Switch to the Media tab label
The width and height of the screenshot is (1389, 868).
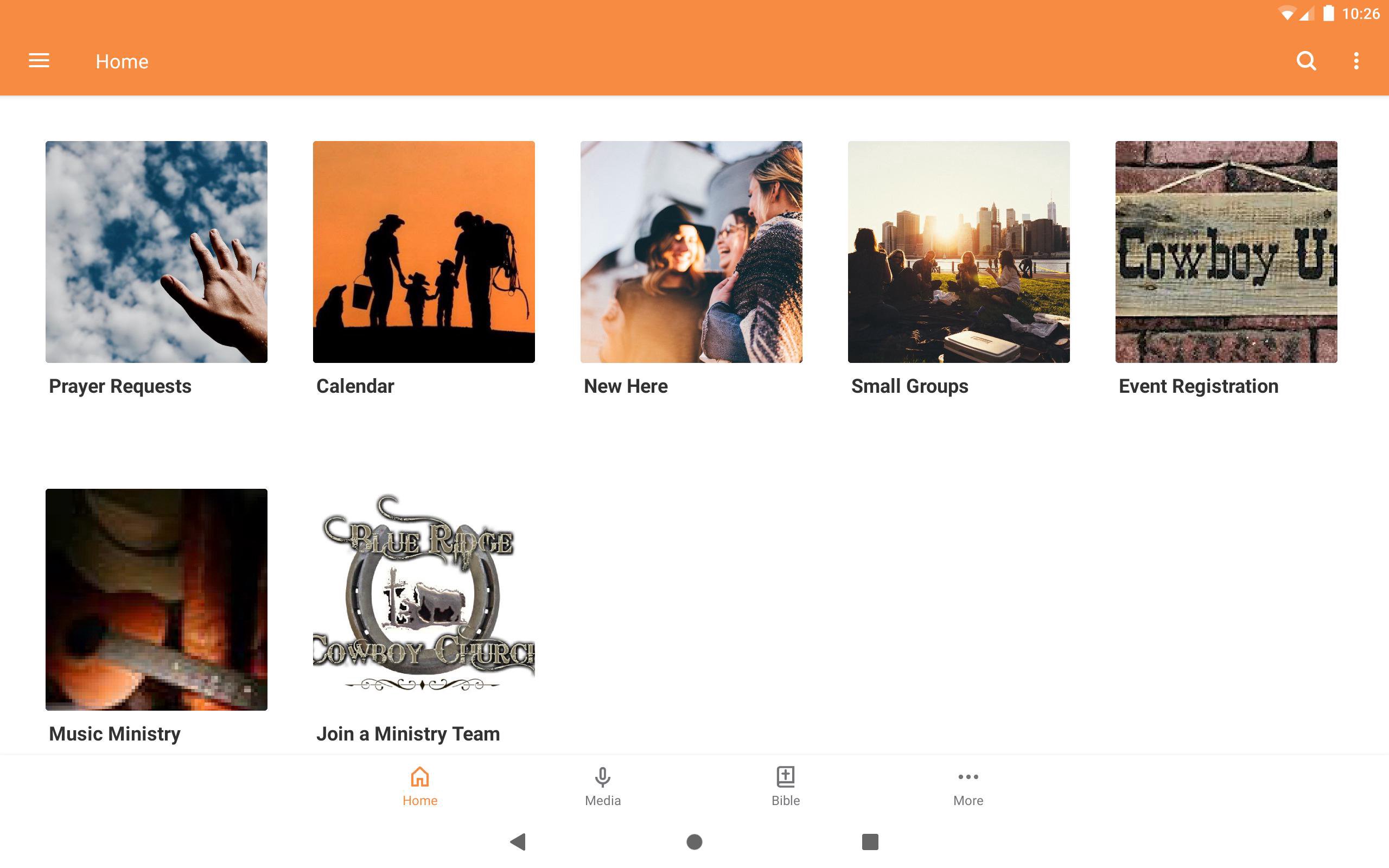(x=602, y=800)
